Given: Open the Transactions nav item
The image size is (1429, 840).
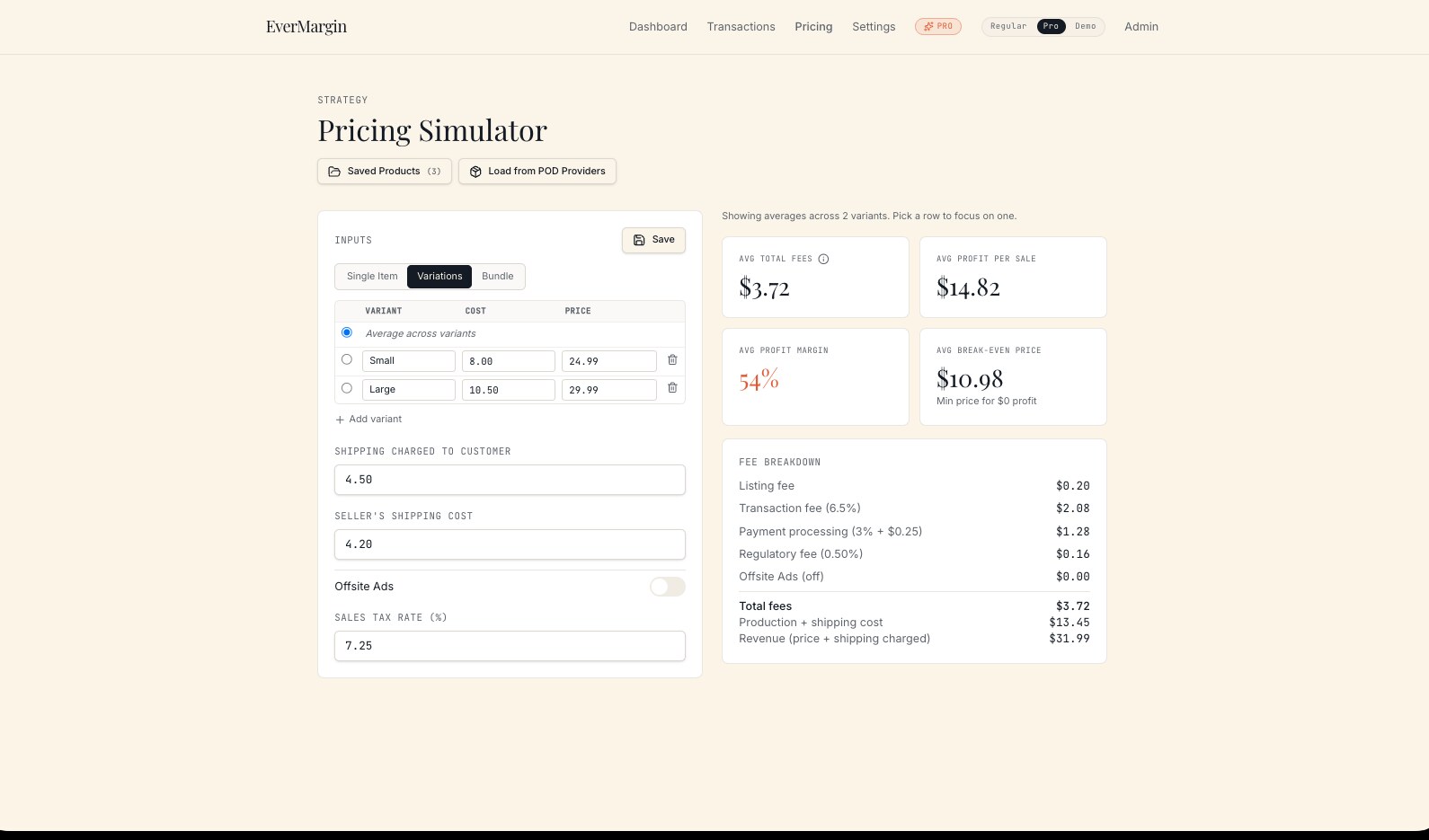Looking at the screenshot, I should click(x=741, y=27).
